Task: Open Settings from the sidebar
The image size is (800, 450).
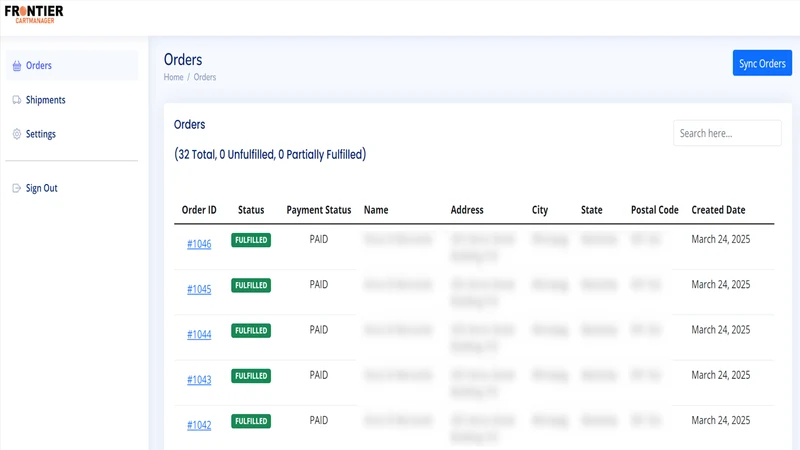Action: click(72, 134)
